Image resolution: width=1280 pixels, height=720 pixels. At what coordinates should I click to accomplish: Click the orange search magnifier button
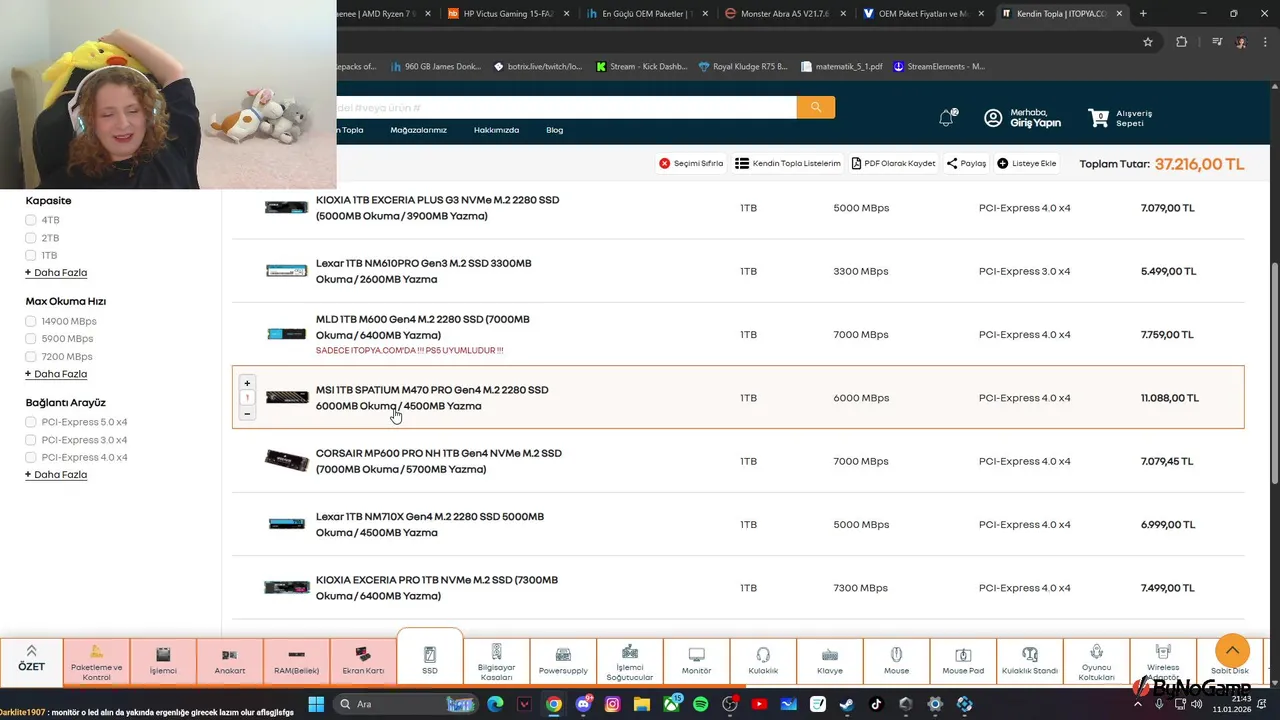pos(816,107)
